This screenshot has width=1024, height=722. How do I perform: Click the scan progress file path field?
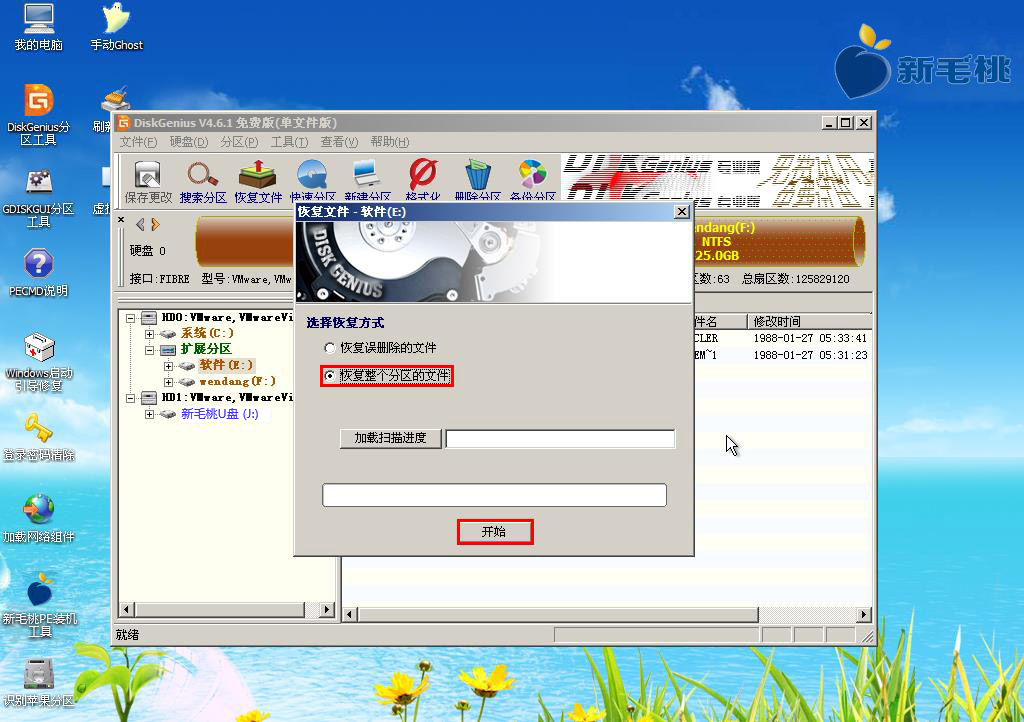point(560,439)
